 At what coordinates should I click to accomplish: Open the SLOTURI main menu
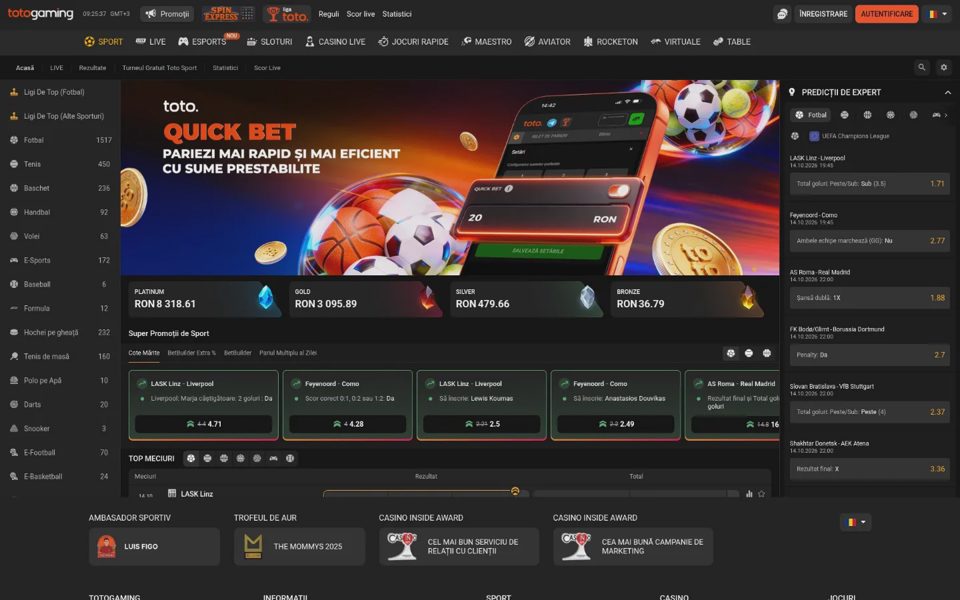point(269,42)
